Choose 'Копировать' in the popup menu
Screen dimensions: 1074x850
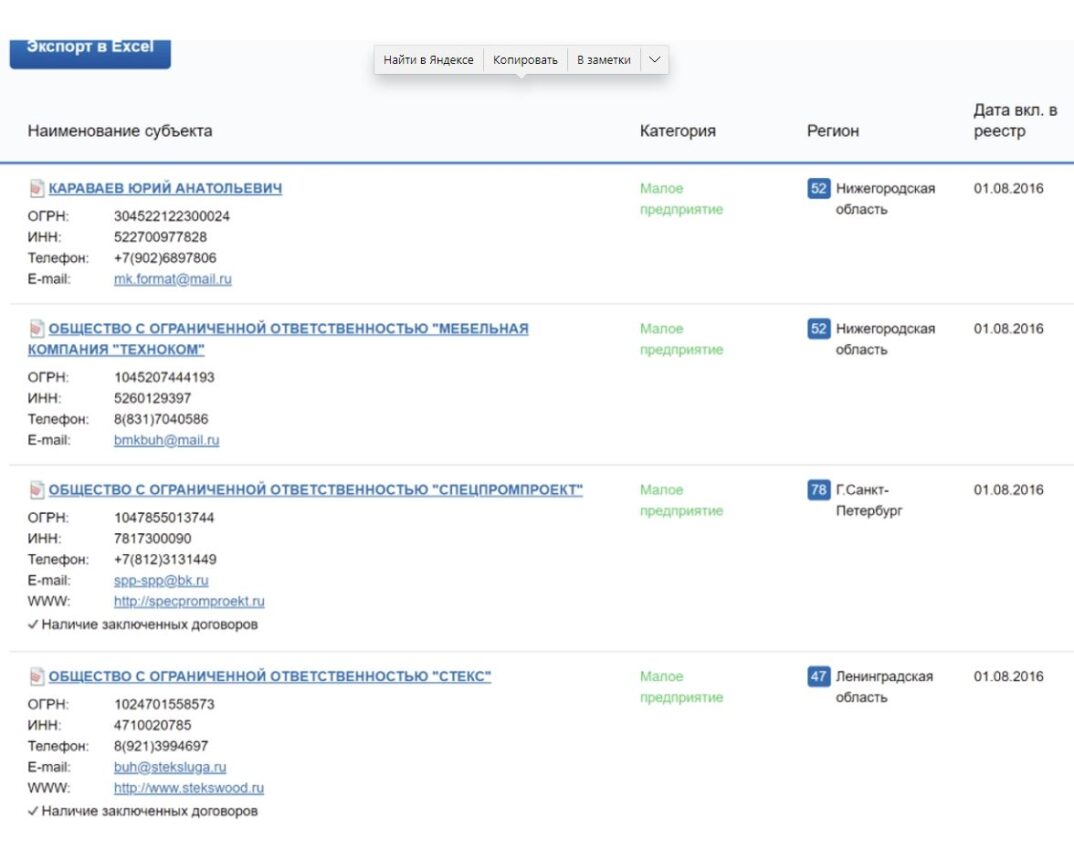pos(525,60)
